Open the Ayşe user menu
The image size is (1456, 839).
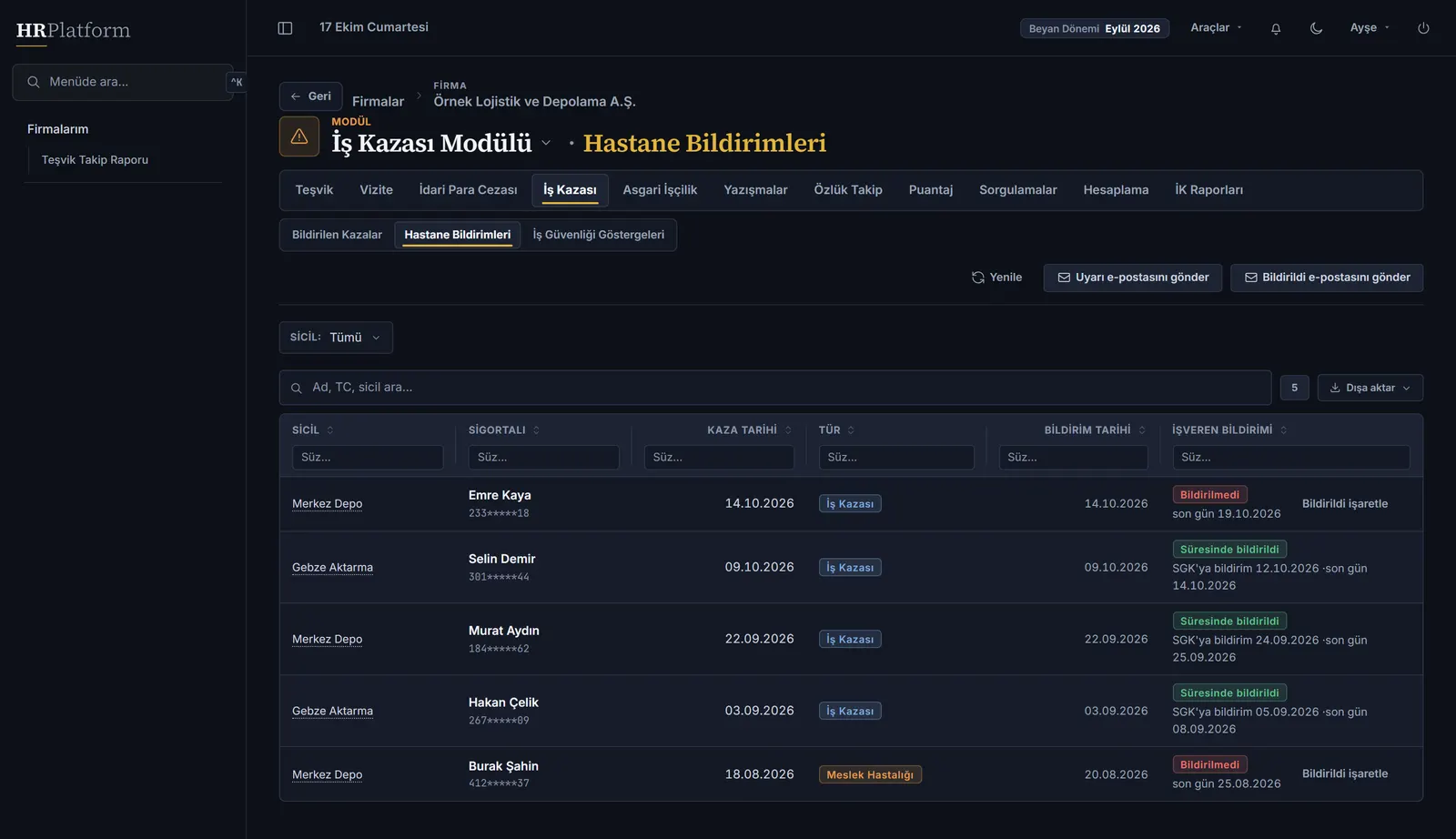point(1370,28)
